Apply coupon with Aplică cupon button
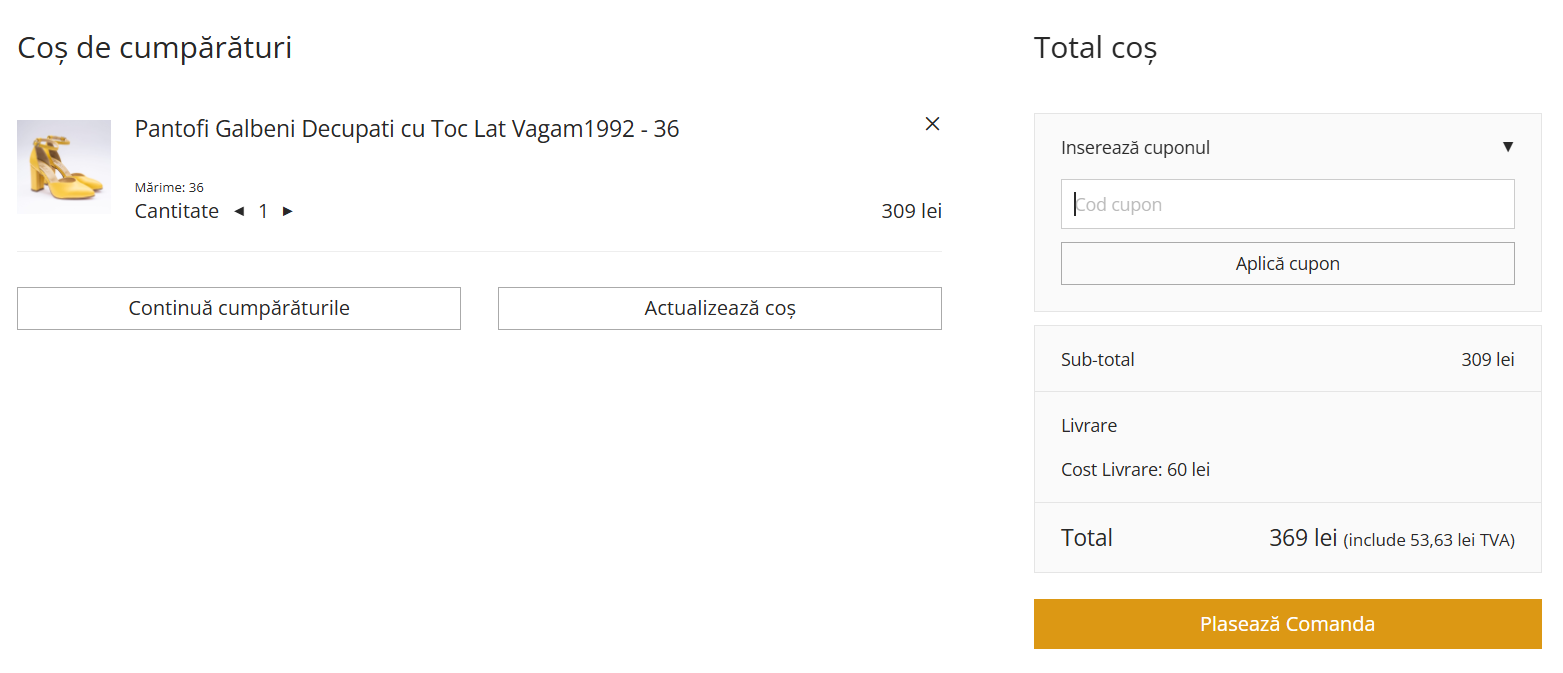 pyautogui.click(x=1287, y=264)
